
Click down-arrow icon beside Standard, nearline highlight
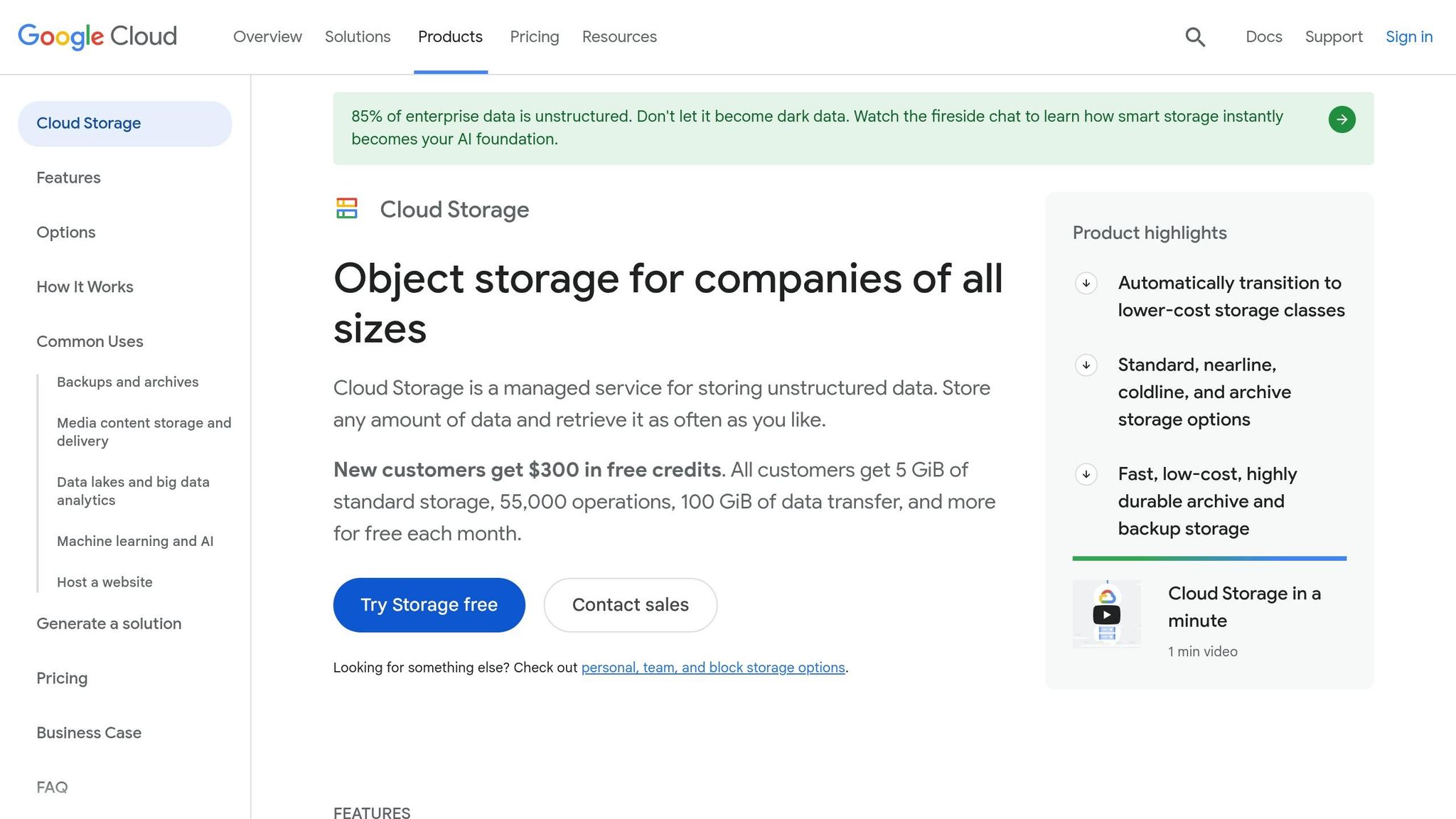[1086, 365]
